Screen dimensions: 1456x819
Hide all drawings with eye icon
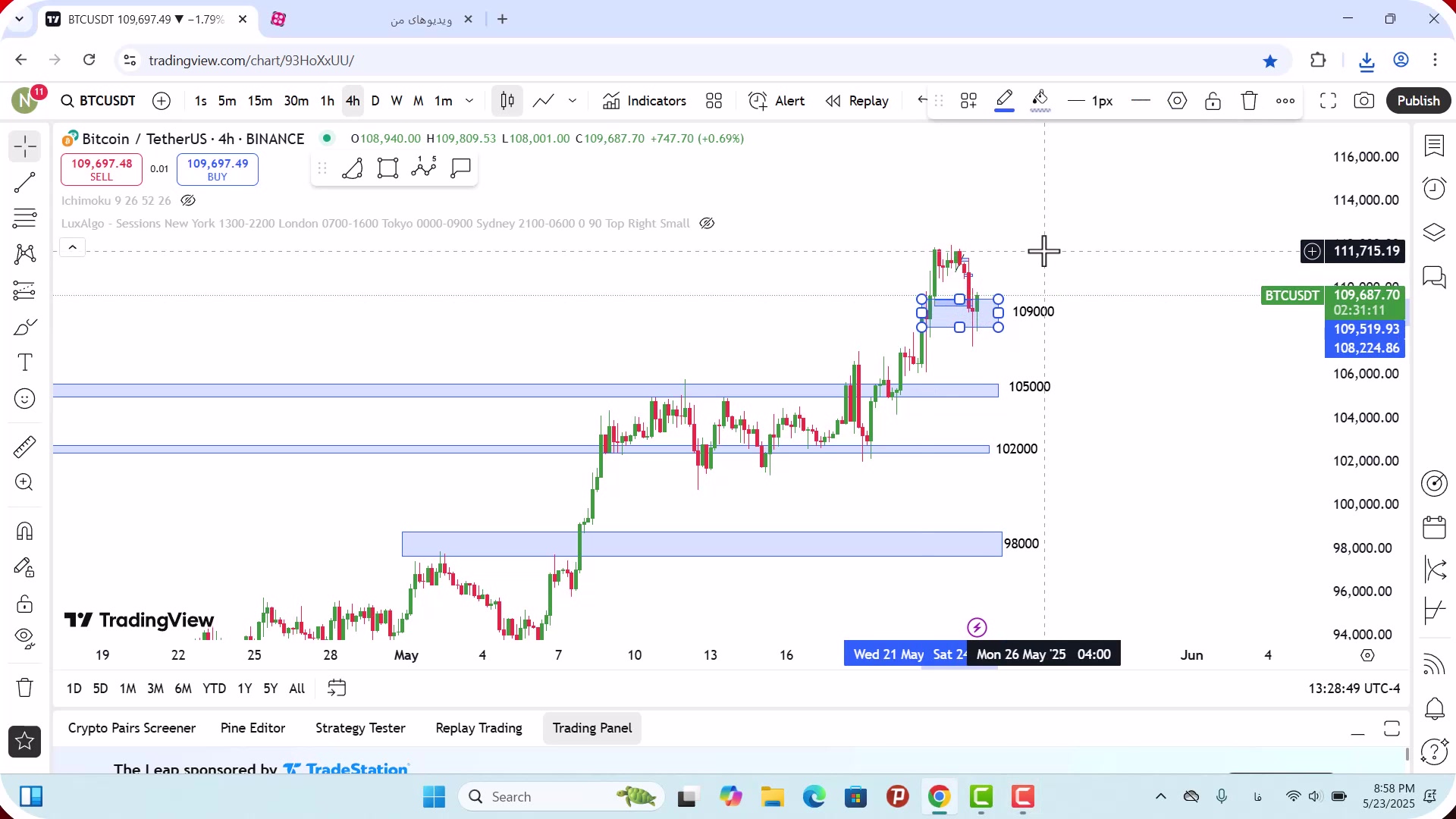pyautogui.click(x=24, y=639)
